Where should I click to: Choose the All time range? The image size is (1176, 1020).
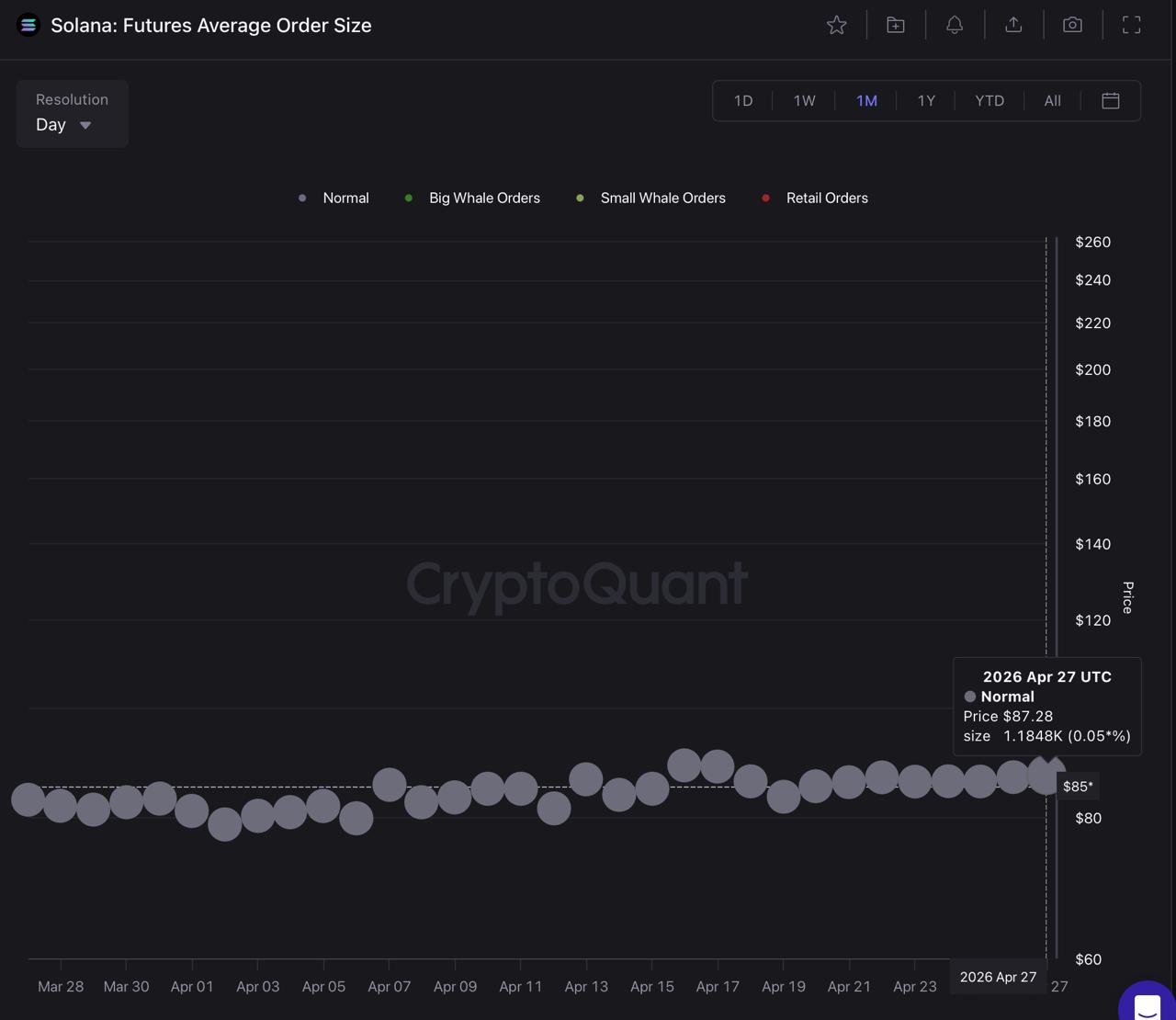(1052, 101)
